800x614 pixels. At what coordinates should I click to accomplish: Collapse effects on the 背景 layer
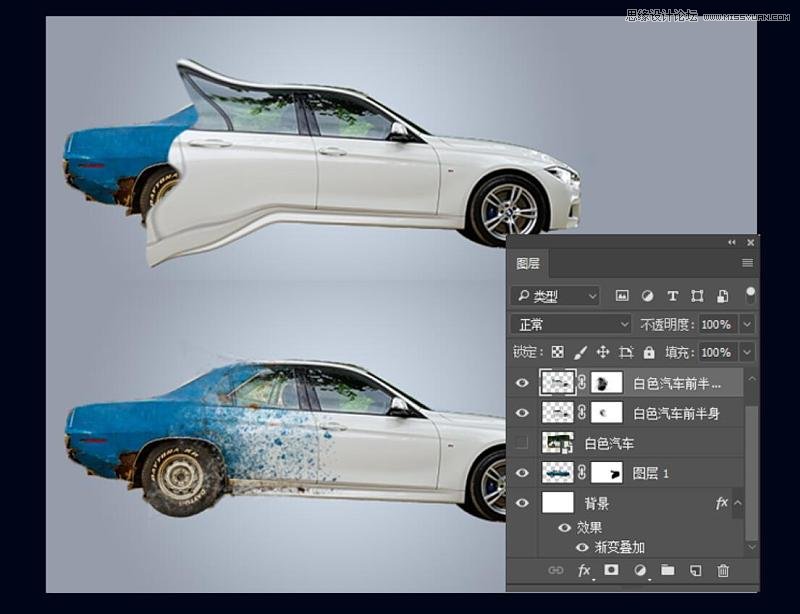coord(738,503)
